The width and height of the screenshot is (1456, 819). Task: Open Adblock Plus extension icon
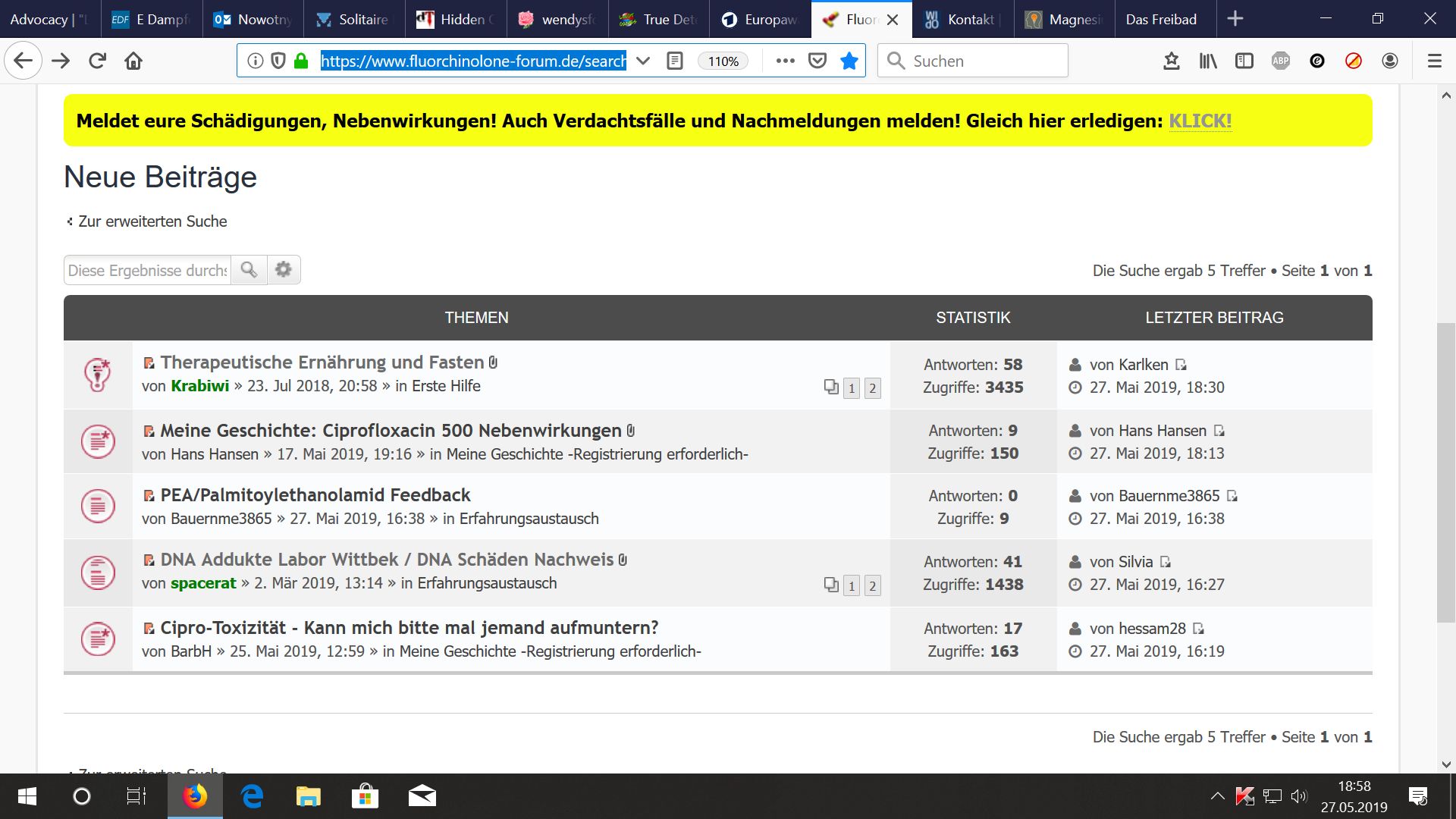1280,61
